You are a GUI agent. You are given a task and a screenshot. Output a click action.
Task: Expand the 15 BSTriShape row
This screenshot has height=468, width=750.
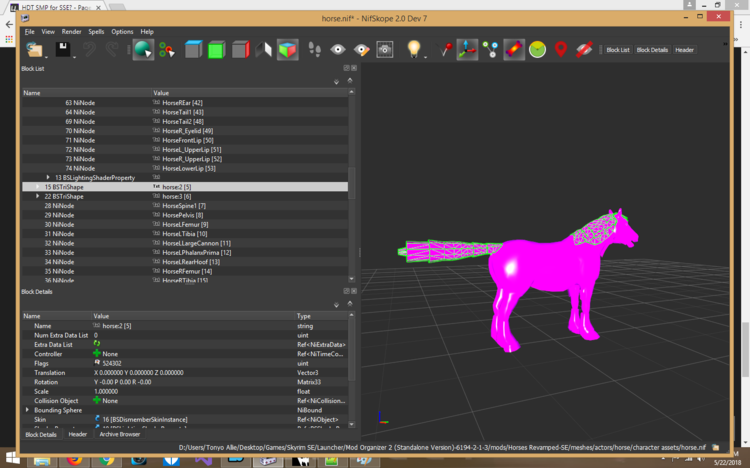click(38, 187)
